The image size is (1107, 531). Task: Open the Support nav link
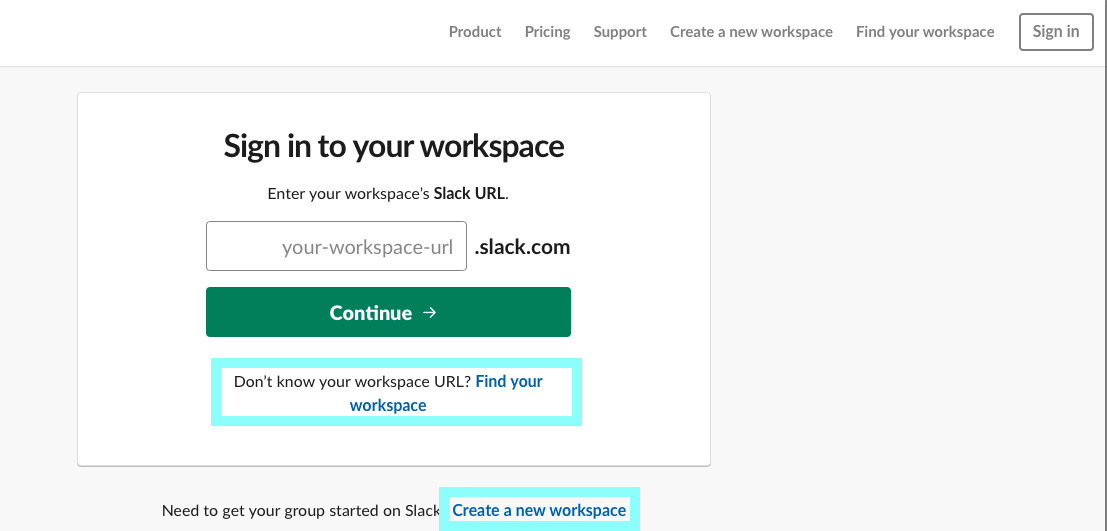pyautogui.click(x=620, y=32)
